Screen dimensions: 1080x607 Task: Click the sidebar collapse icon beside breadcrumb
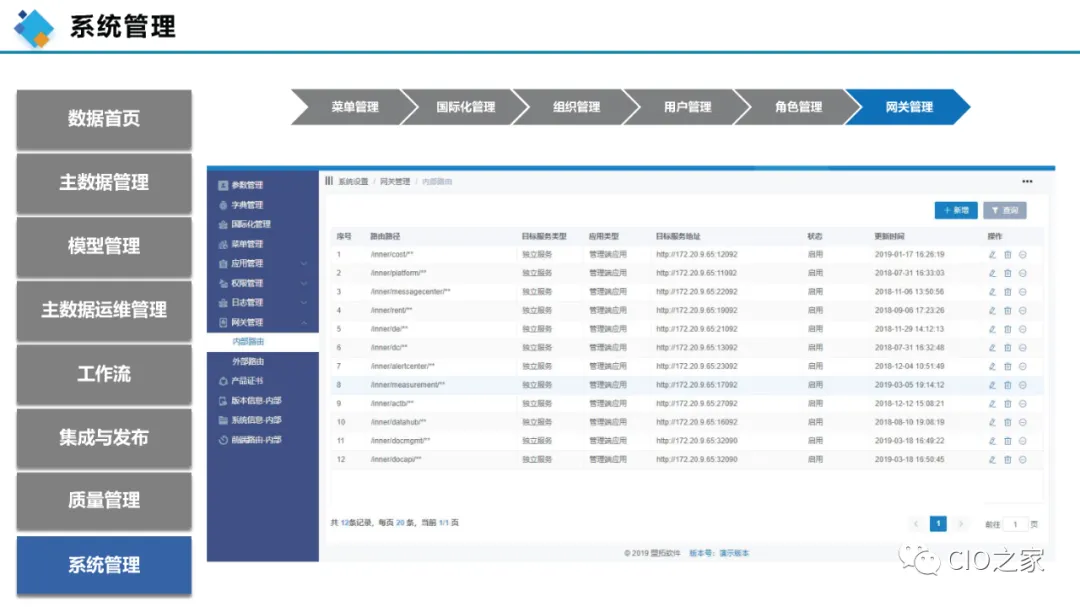[329, 181]
